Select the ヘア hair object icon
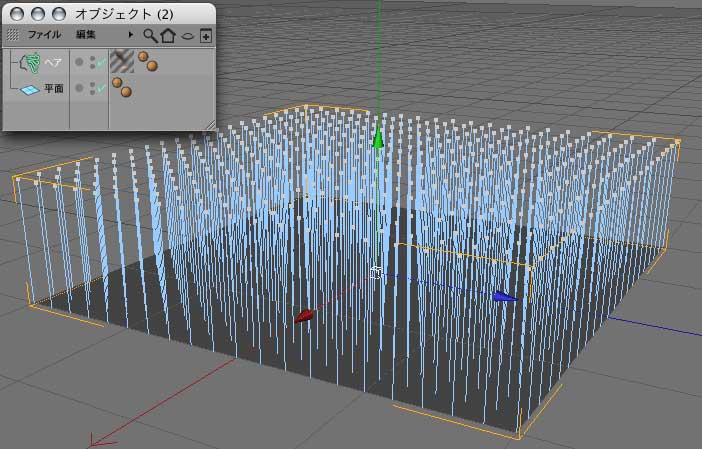Viewport: 702px width, 449px height. click(30, 62)
